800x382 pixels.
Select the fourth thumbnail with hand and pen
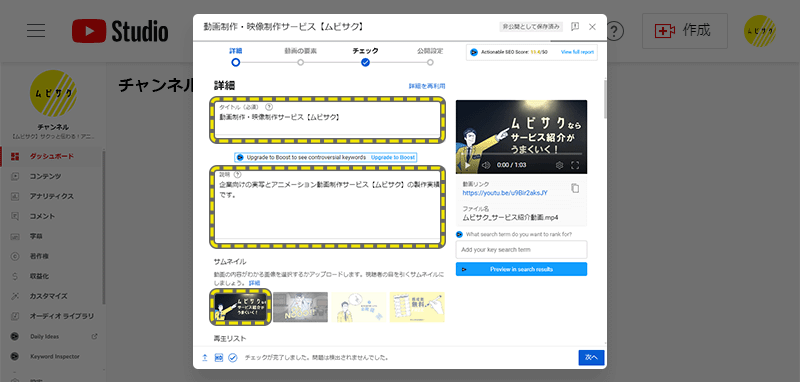417,307
